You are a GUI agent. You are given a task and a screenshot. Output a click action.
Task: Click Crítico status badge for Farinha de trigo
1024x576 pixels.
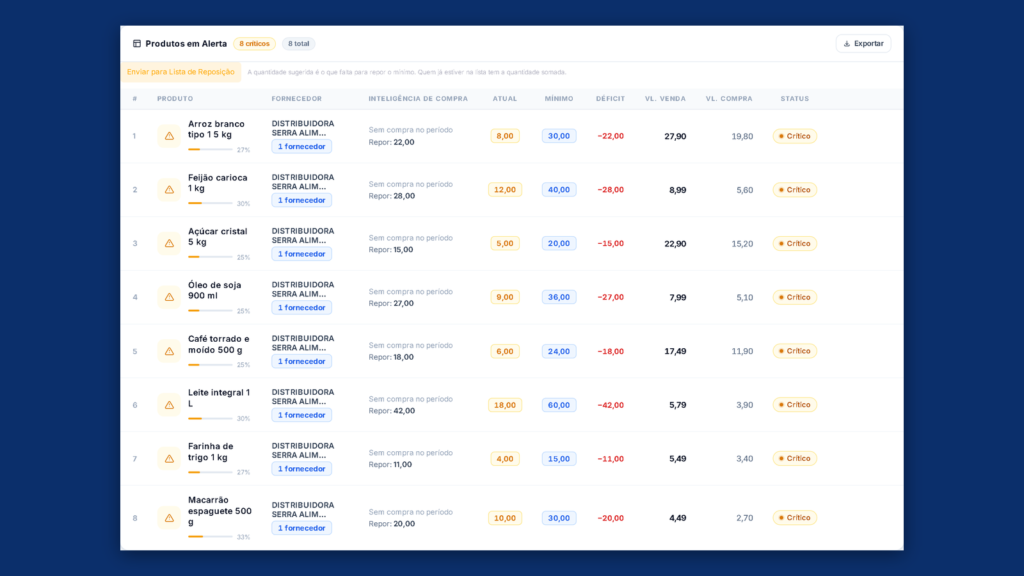coord(794,458)
